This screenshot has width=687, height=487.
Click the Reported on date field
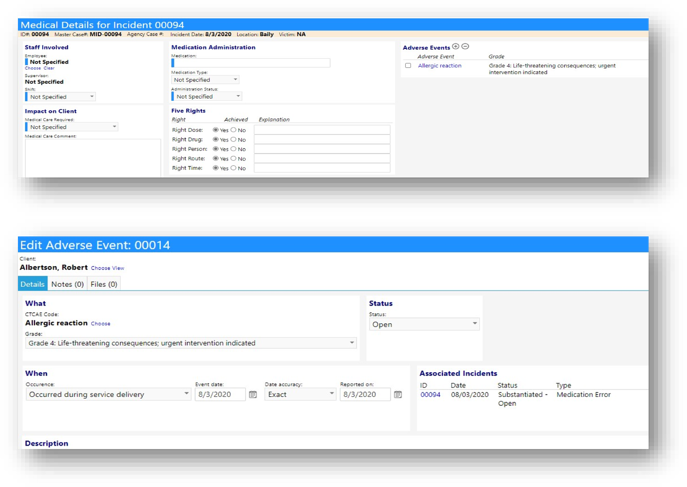(x=365, y=395)
